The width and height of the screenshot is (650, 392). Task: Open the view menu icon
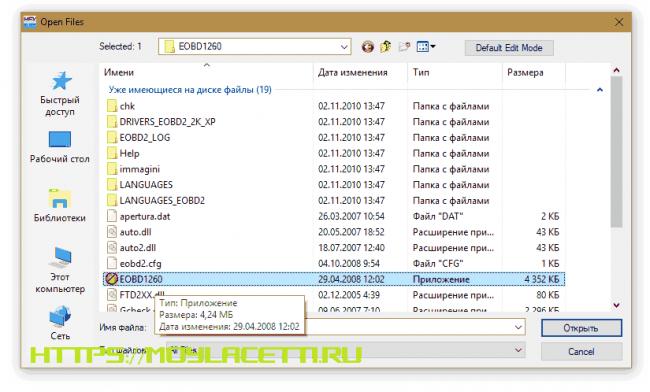pos(426,47)
